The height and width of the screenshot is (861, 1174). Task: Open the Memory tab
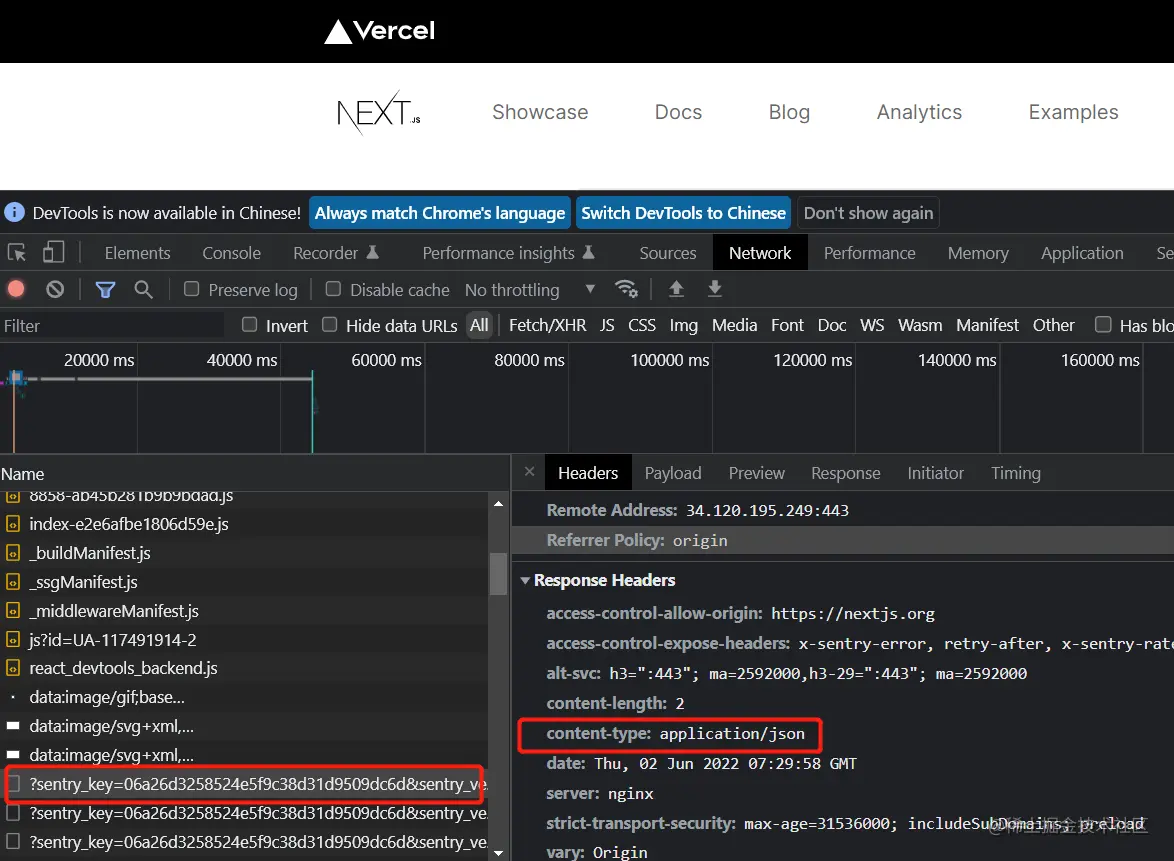(x=978, y=253)
